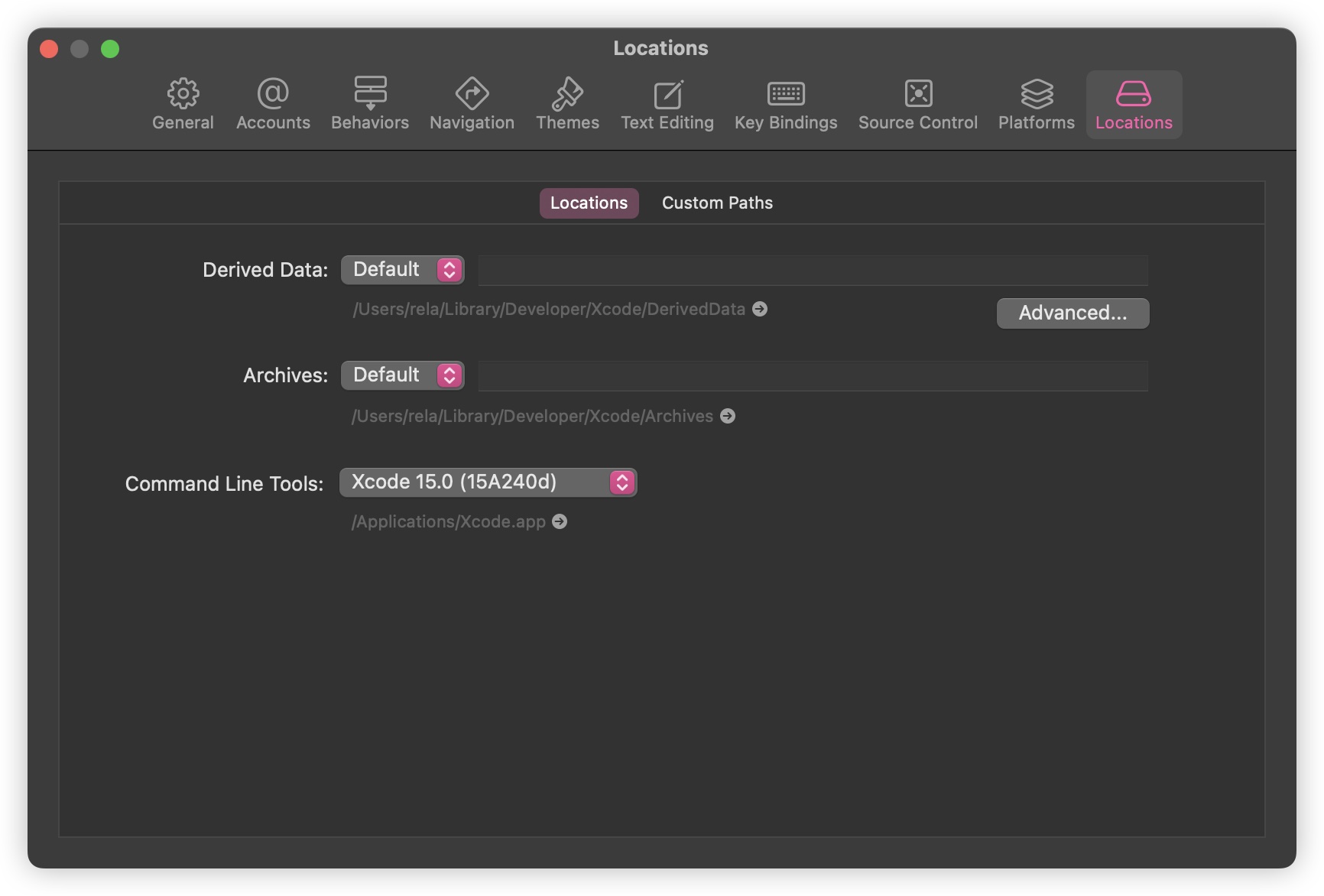
Task: Click the Archives path field
Action: click(x=813, y=375)
